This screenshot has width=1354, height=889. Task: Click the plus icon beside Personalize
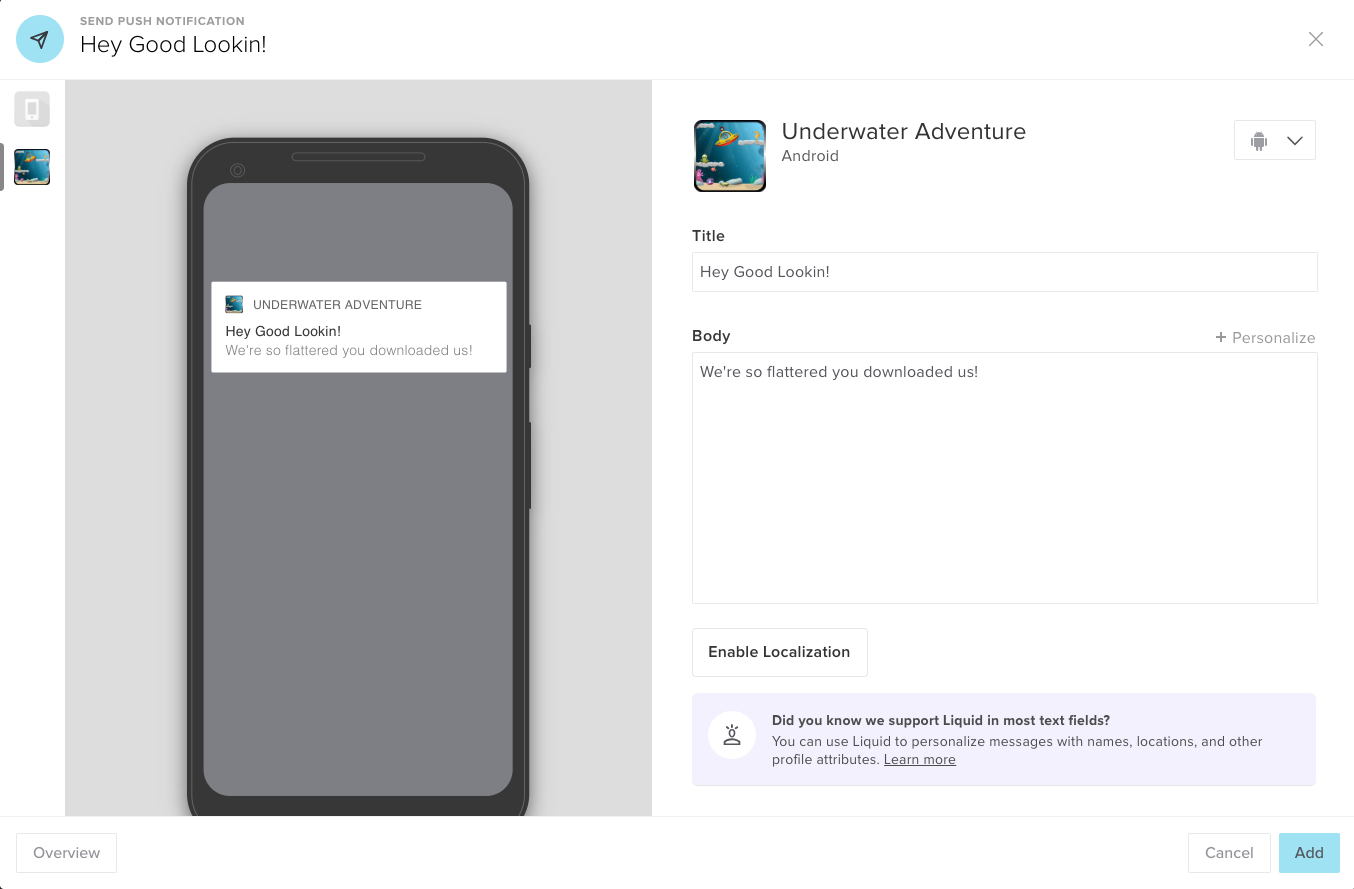coord(1221,338)
